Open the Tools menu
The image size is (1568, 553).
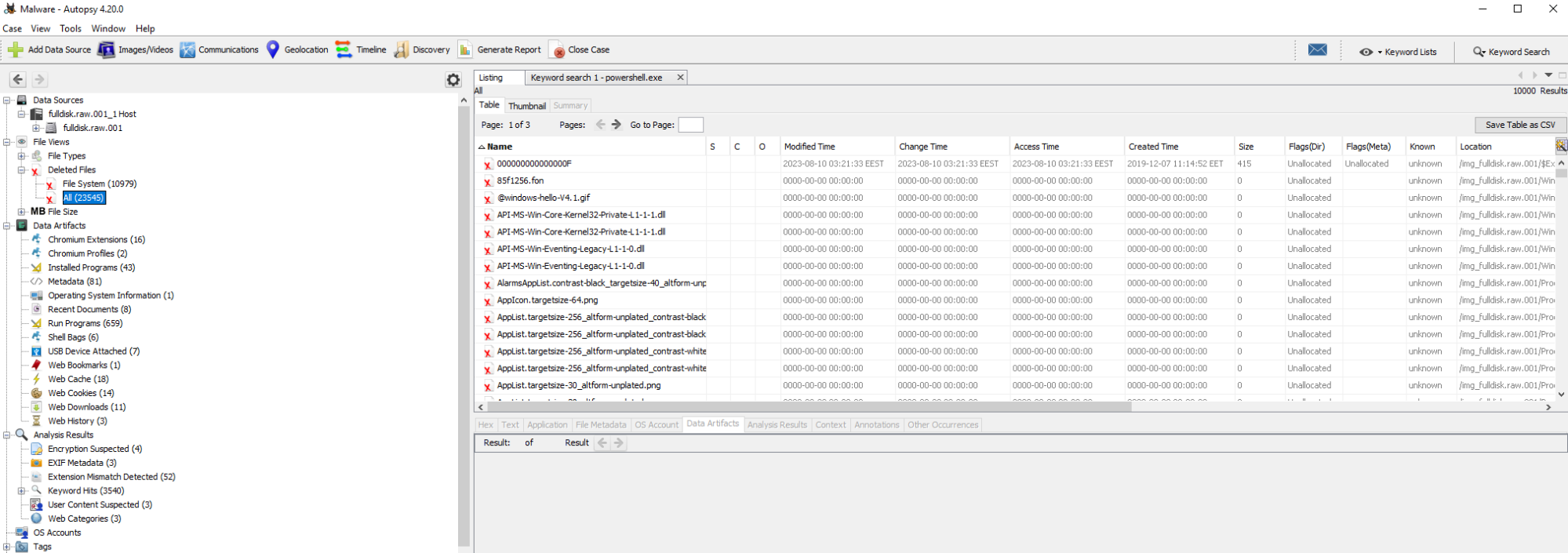[x=71, y=28]
